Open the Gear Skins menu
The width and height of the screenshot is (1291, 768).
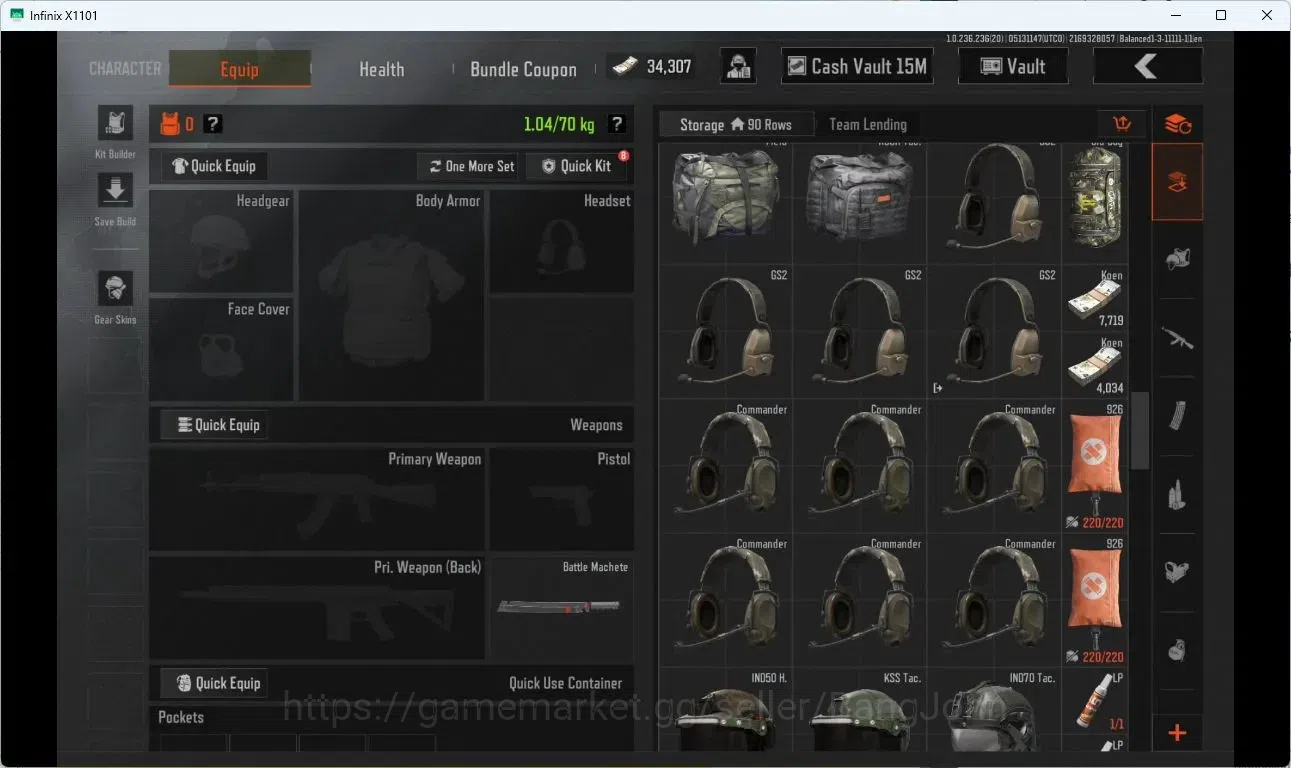(x=115, y=289)
